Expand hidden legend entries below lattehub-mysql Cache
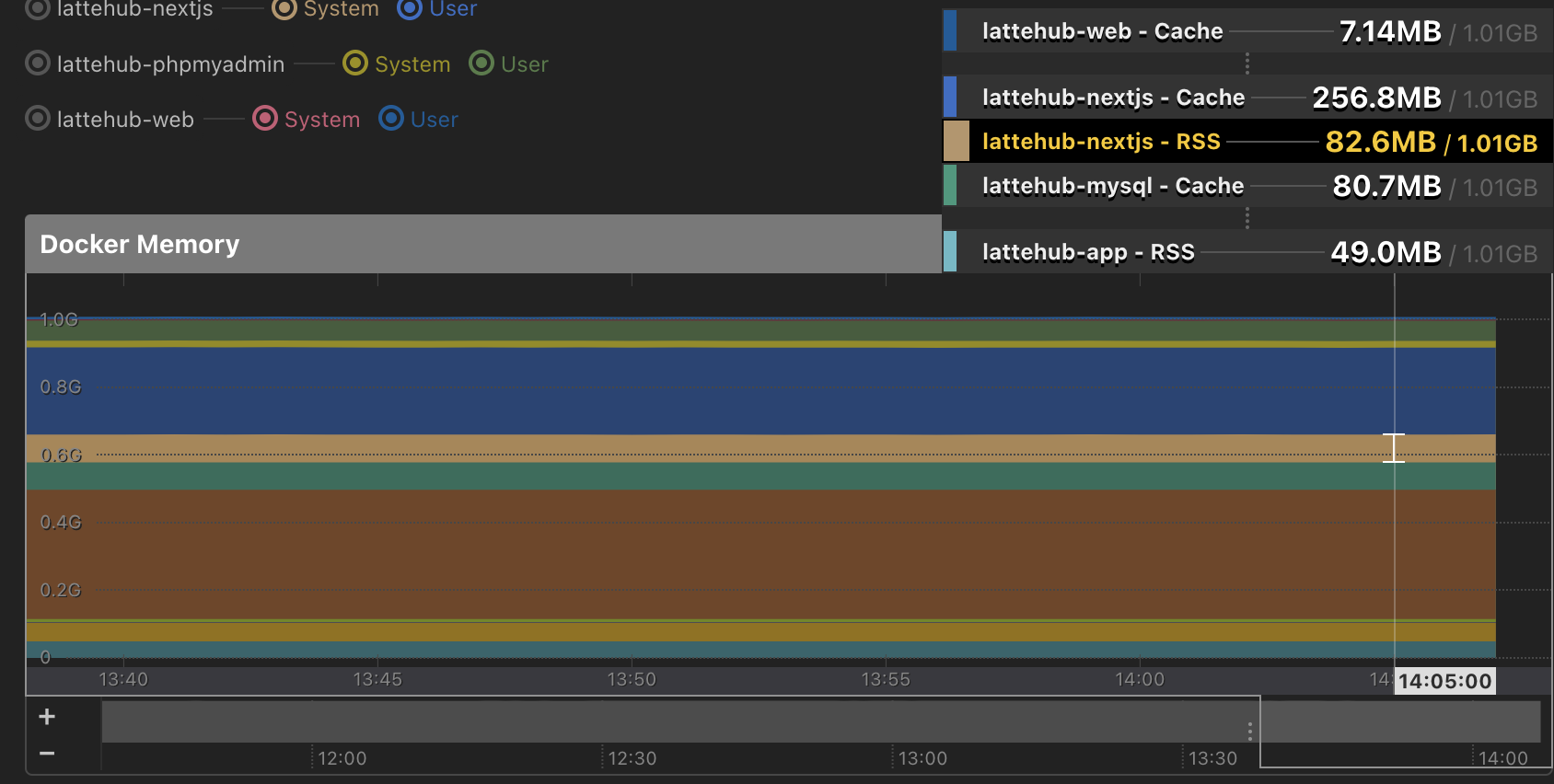This screenshot has width=1554, height=784. (x=1247, y=218)
